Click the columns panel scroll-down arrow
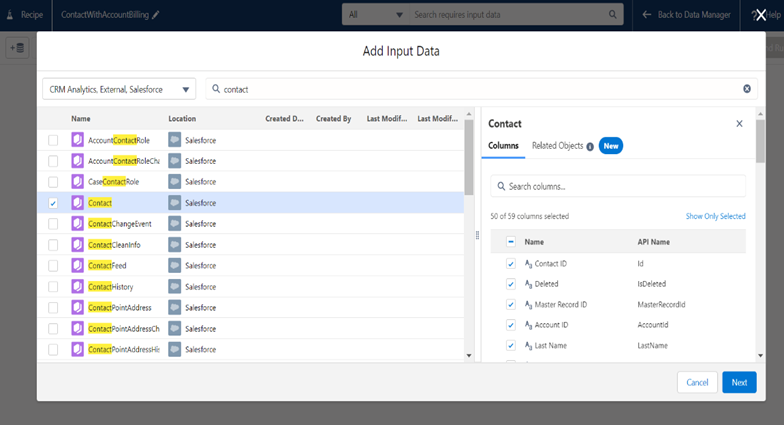Viewport: 784px width, 425px height. (x=760, y=356)
